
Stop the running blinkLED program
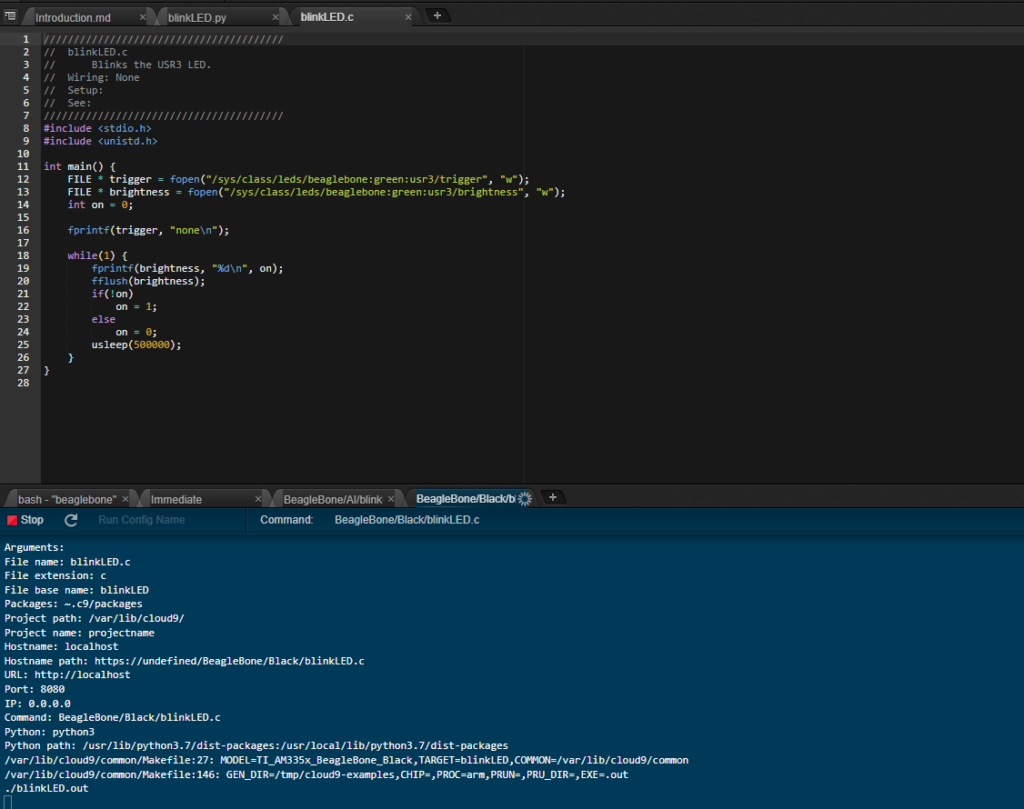pyautogui.click(x=25, y=520)
